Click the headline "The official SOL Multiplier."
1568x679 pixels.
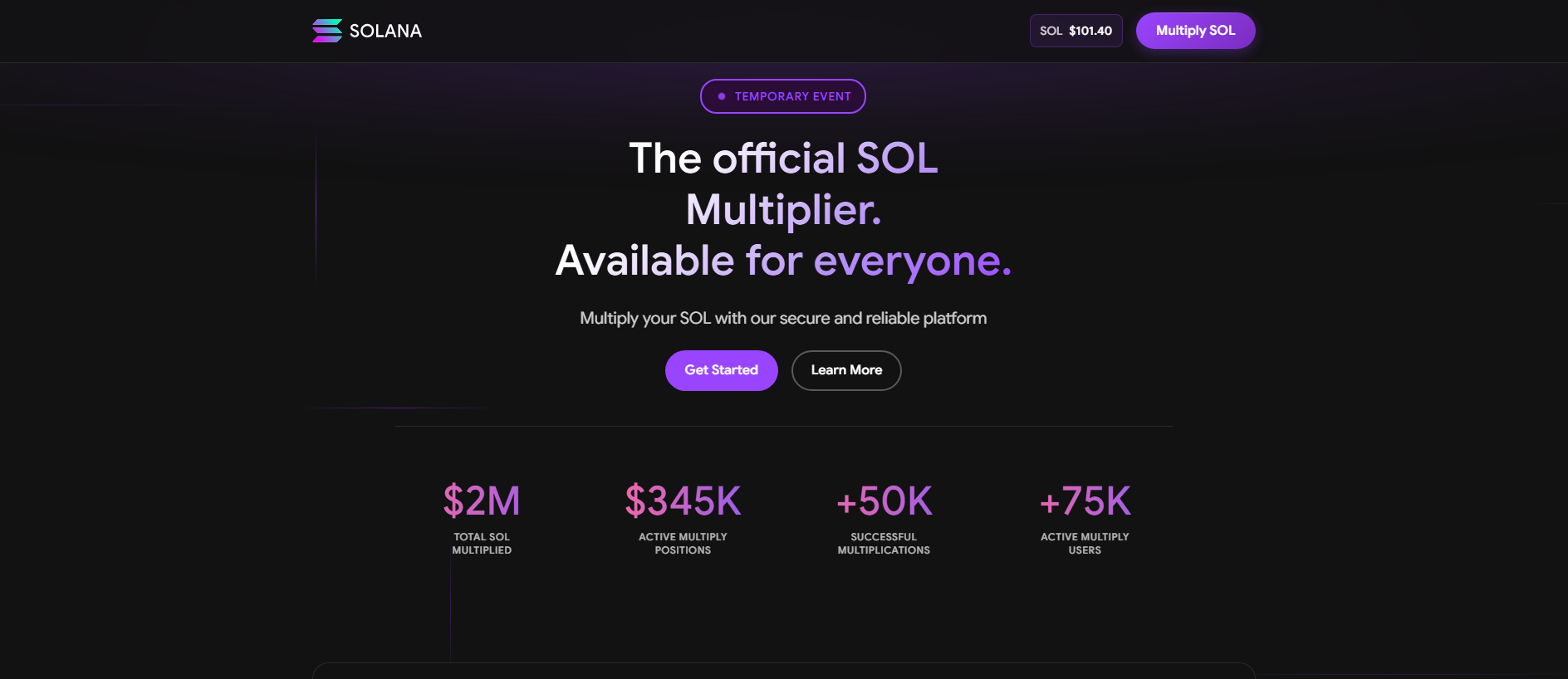pyautogui.click(x=783, y=183)
